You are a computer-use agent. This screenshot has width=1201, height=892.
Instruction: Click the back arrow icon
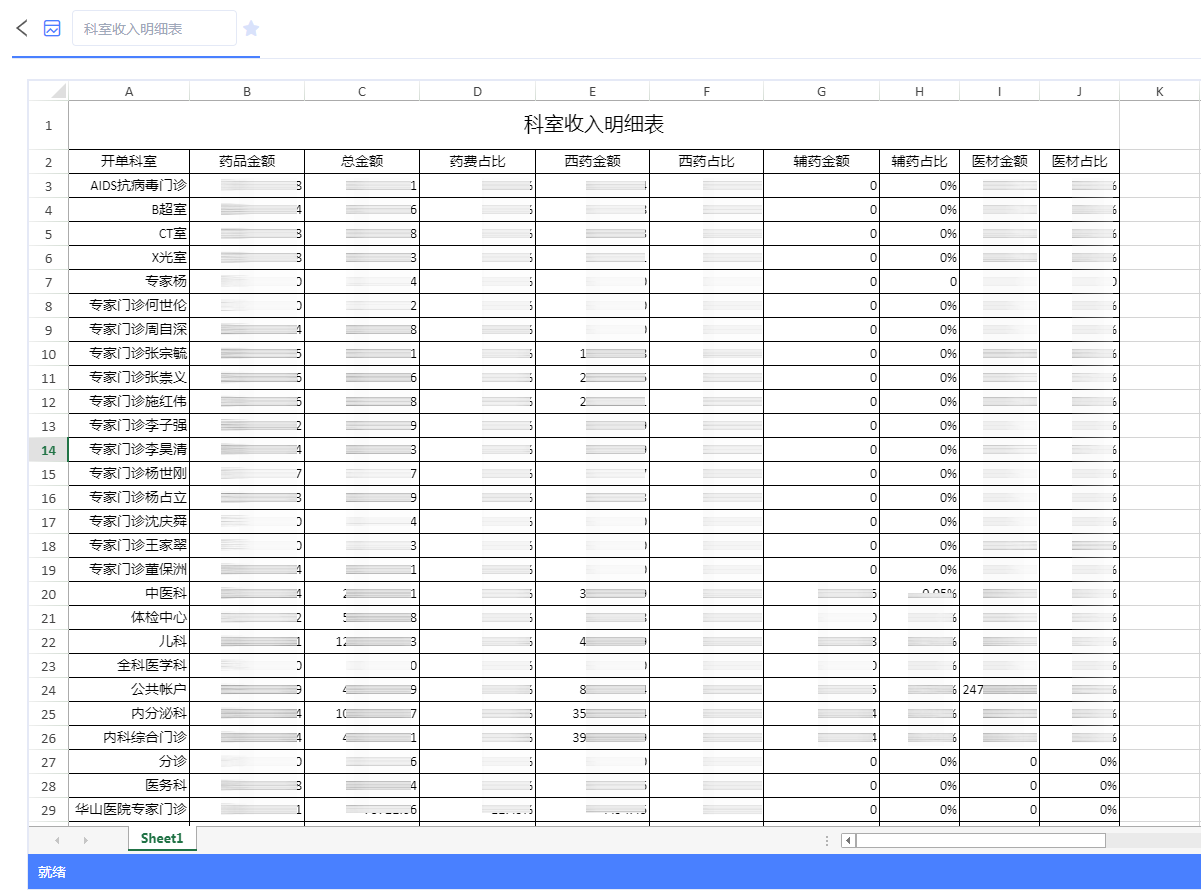pos(22,28)
